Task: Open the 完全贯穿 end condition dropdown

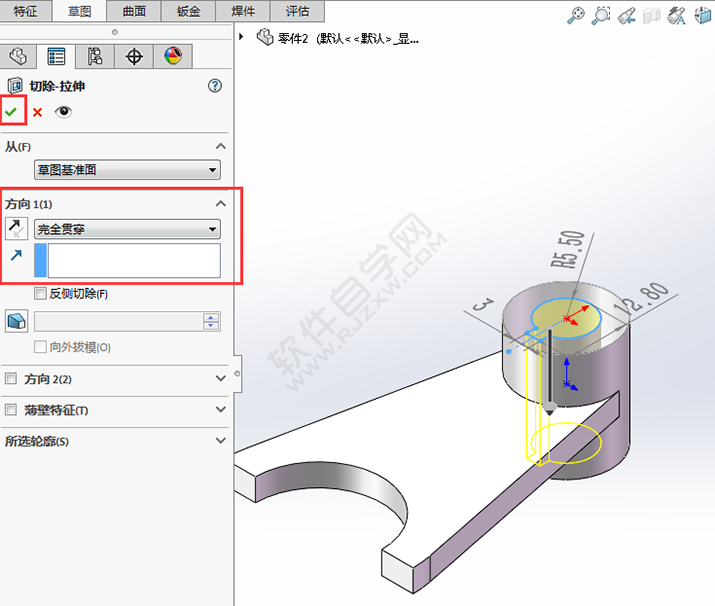Action: [x=127, y=229]
